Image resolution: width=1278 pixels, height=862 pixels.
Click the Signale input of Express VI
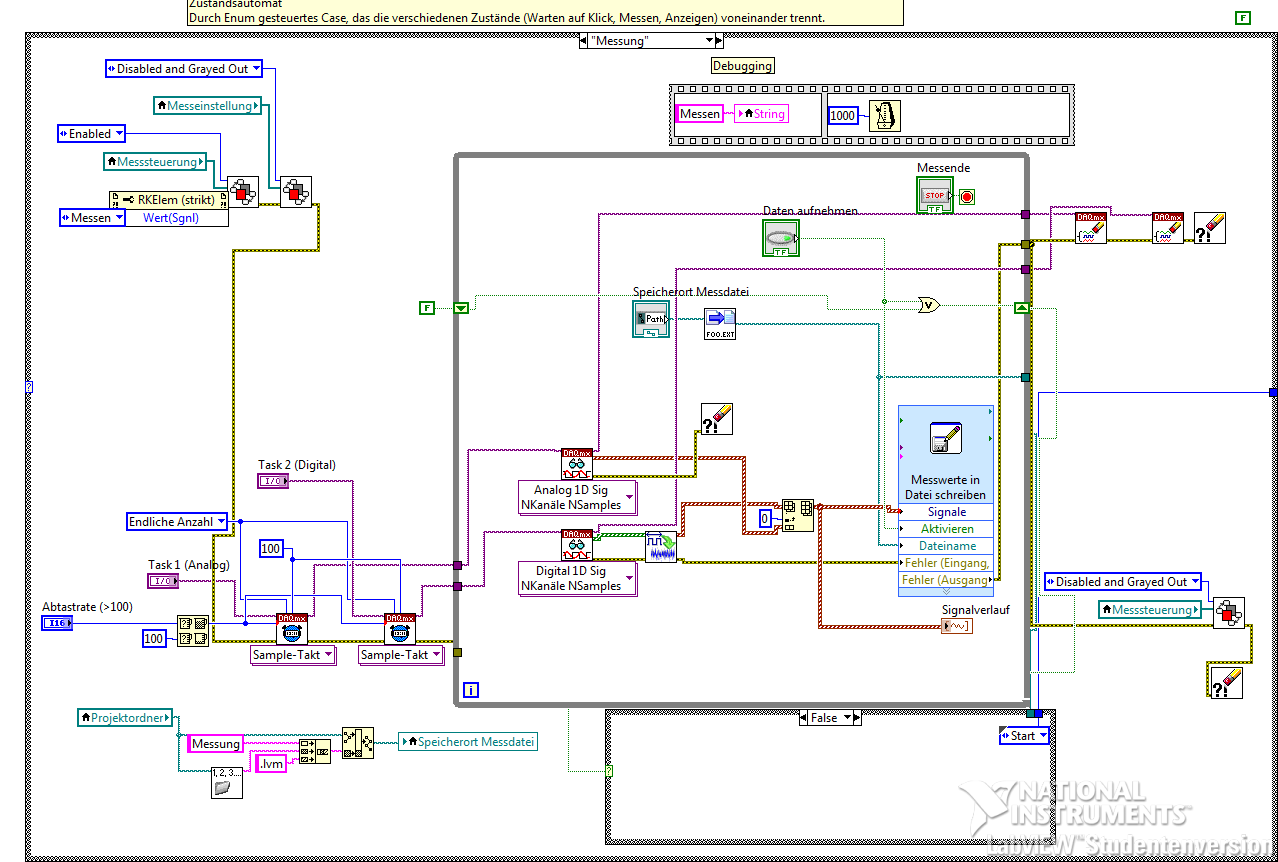pyautogui.click(x=946, y=512)
